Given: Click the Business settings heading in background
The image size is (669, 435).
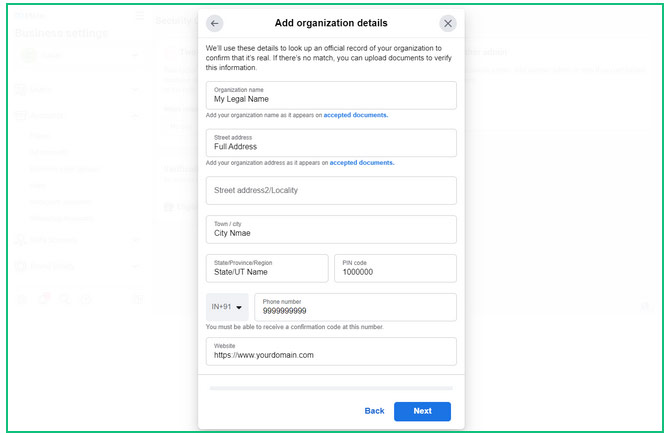Looking at the screenshot, I should [62, 33].
